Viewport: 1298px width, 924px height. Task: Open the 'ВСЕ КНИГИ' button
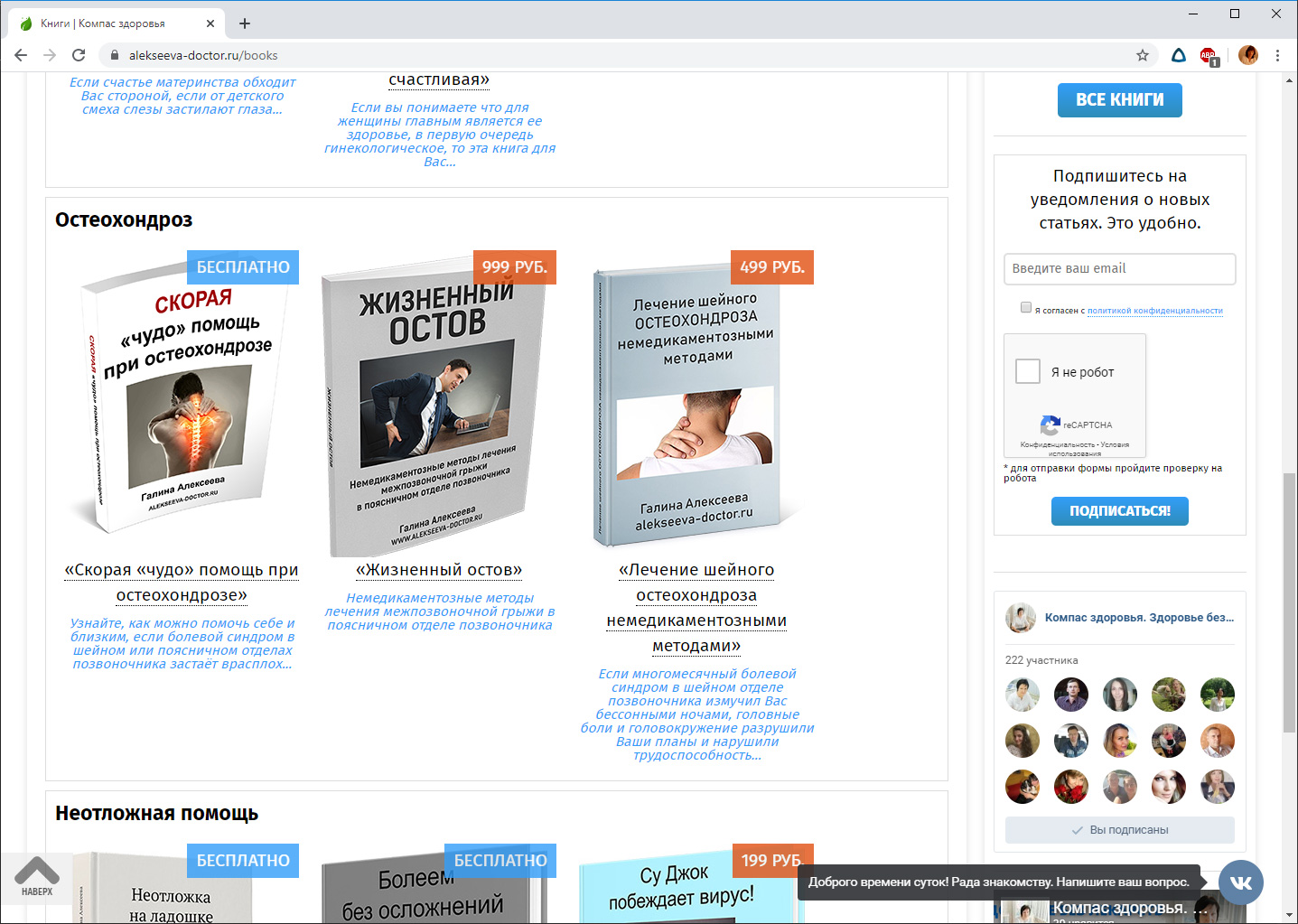pos(1120,100)
